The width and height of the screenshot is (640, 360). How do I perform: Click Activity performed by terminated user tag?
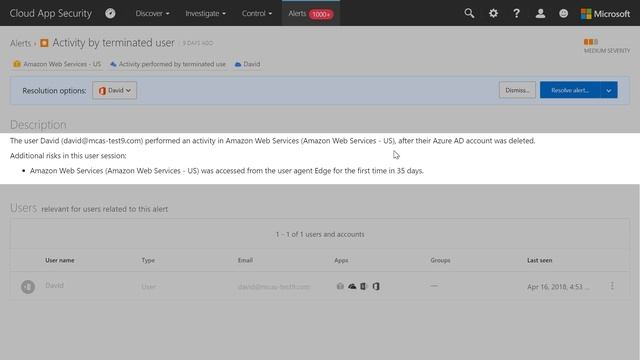(x=172, y=64)
